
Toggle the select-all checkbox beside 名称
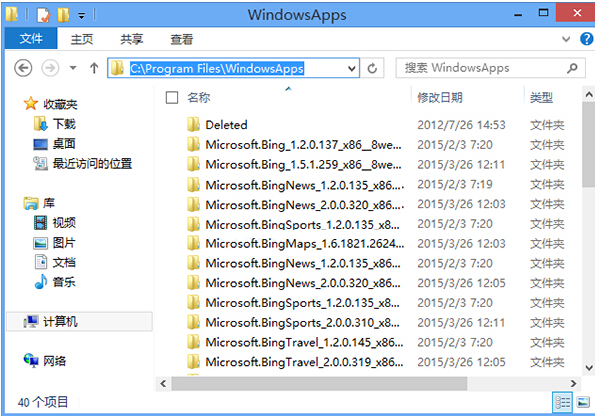(x=172, y=98)
